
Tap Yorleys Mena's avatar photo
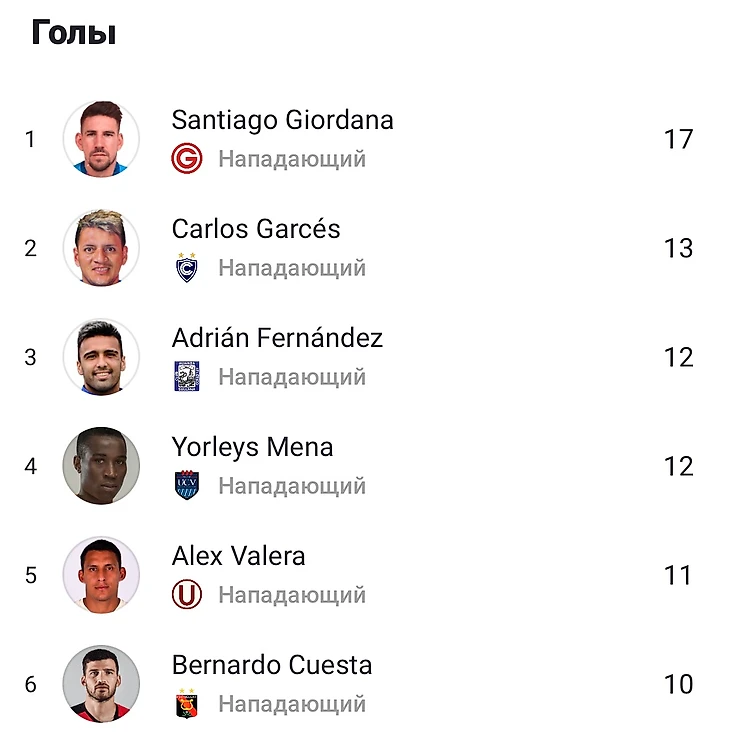(101, 466)
